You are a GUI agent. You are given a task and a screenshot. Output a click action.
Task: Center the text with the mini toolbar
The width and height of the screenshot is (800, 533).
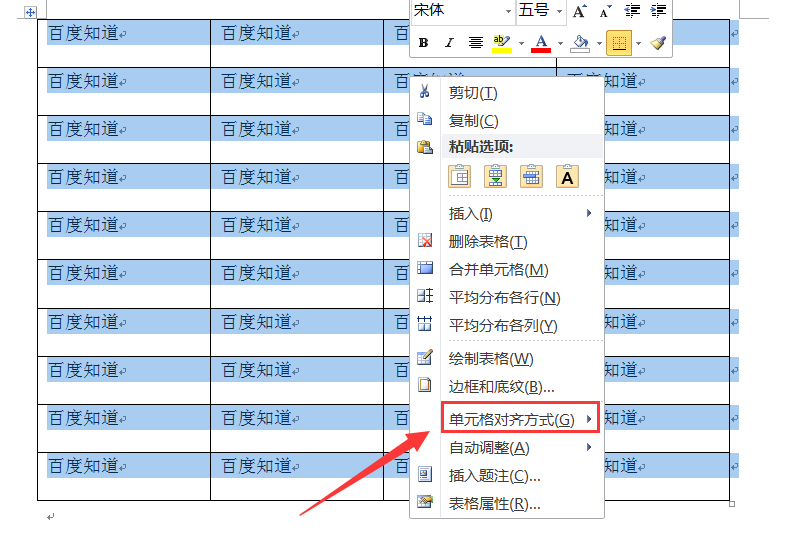click(x=476, y=43)
